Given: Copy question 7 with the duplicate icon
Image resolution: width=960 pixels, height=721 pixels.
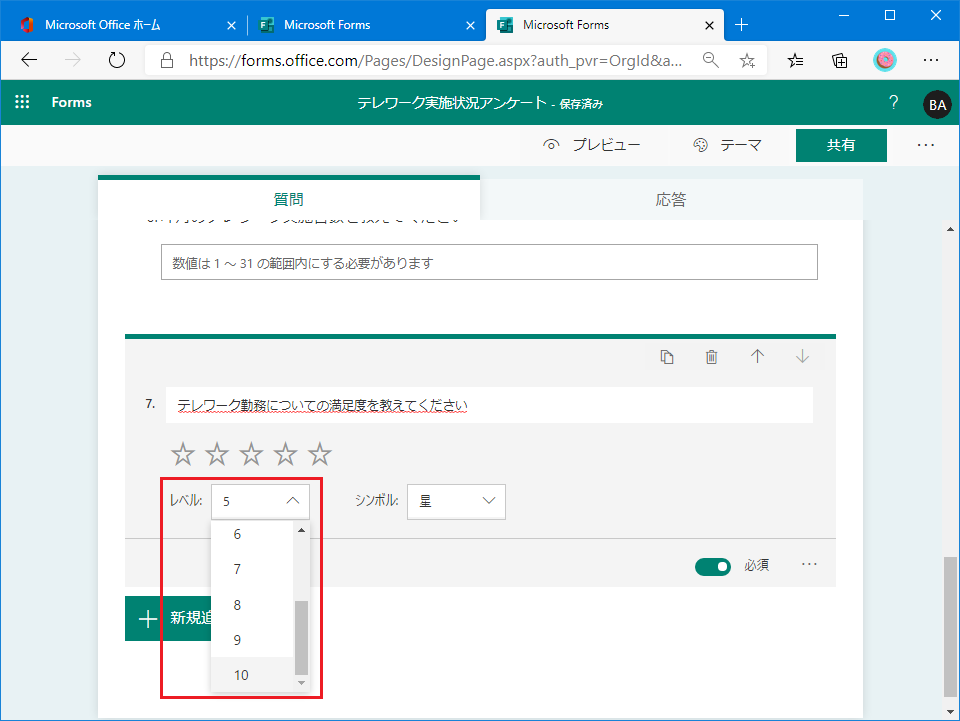Looking at the screenshot, I should (667, 357).
